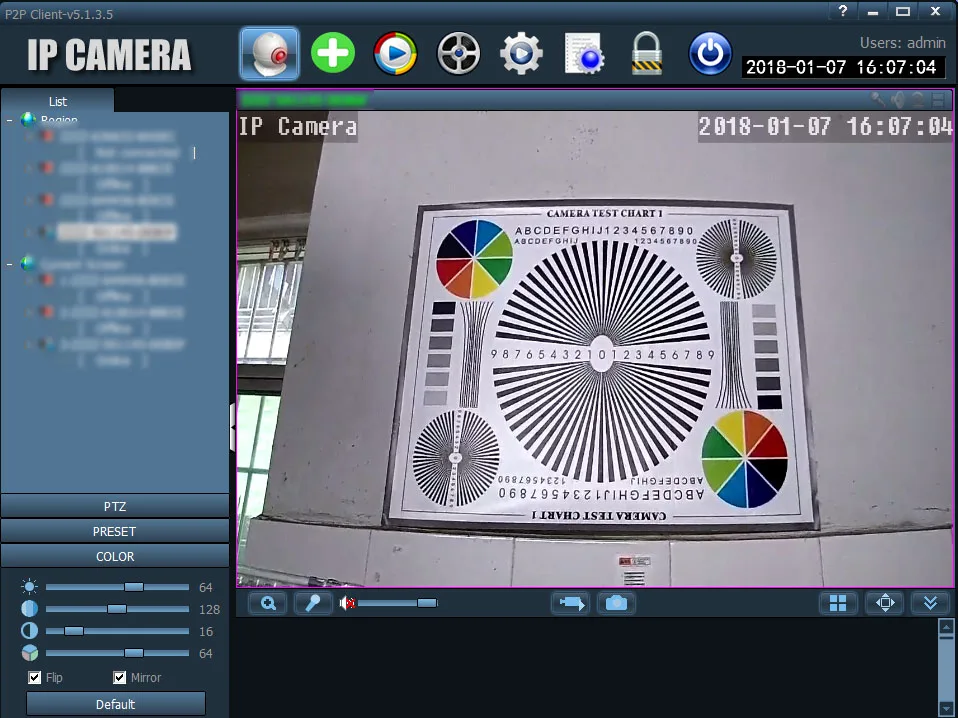This screenshot has height=718, width=958.
Task: Open video playback with the play icon
Action: tap(395, 53)
